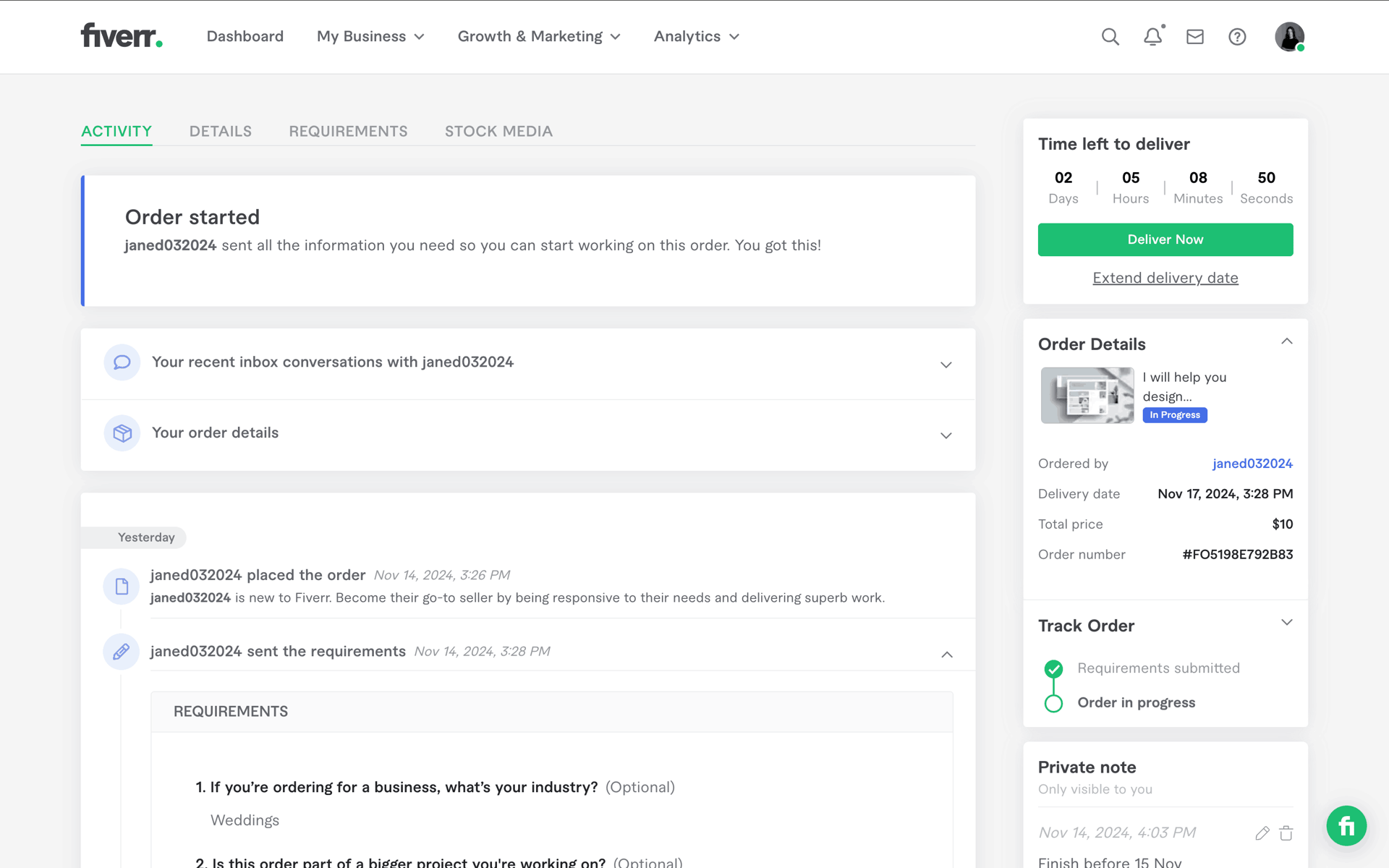
Task: Open the Growth & Marketing menu
Action: pos(539,36)
